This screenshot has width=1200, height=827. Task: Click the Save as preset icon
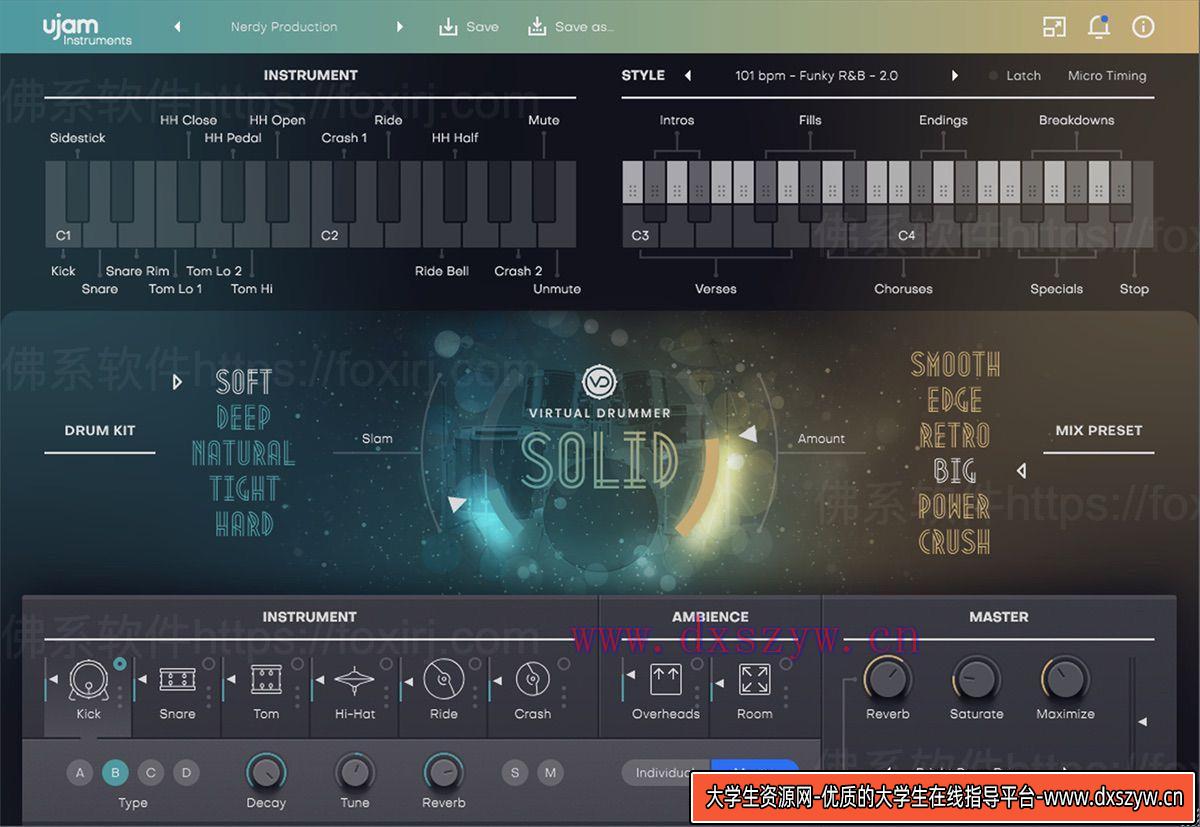(x=537, y=27)
